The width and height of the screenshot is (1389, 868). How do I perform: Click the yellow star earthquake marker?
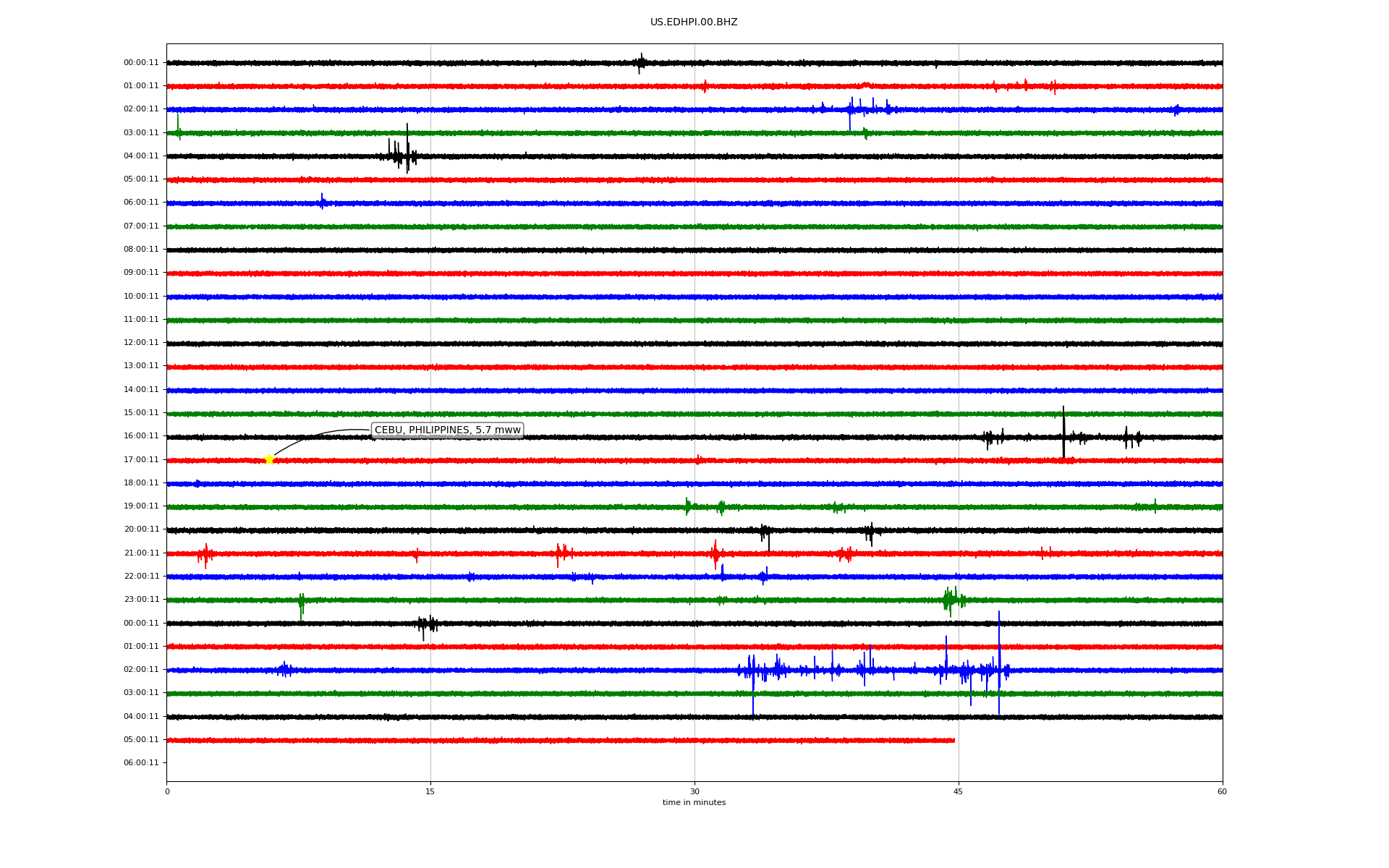(269, 459)
